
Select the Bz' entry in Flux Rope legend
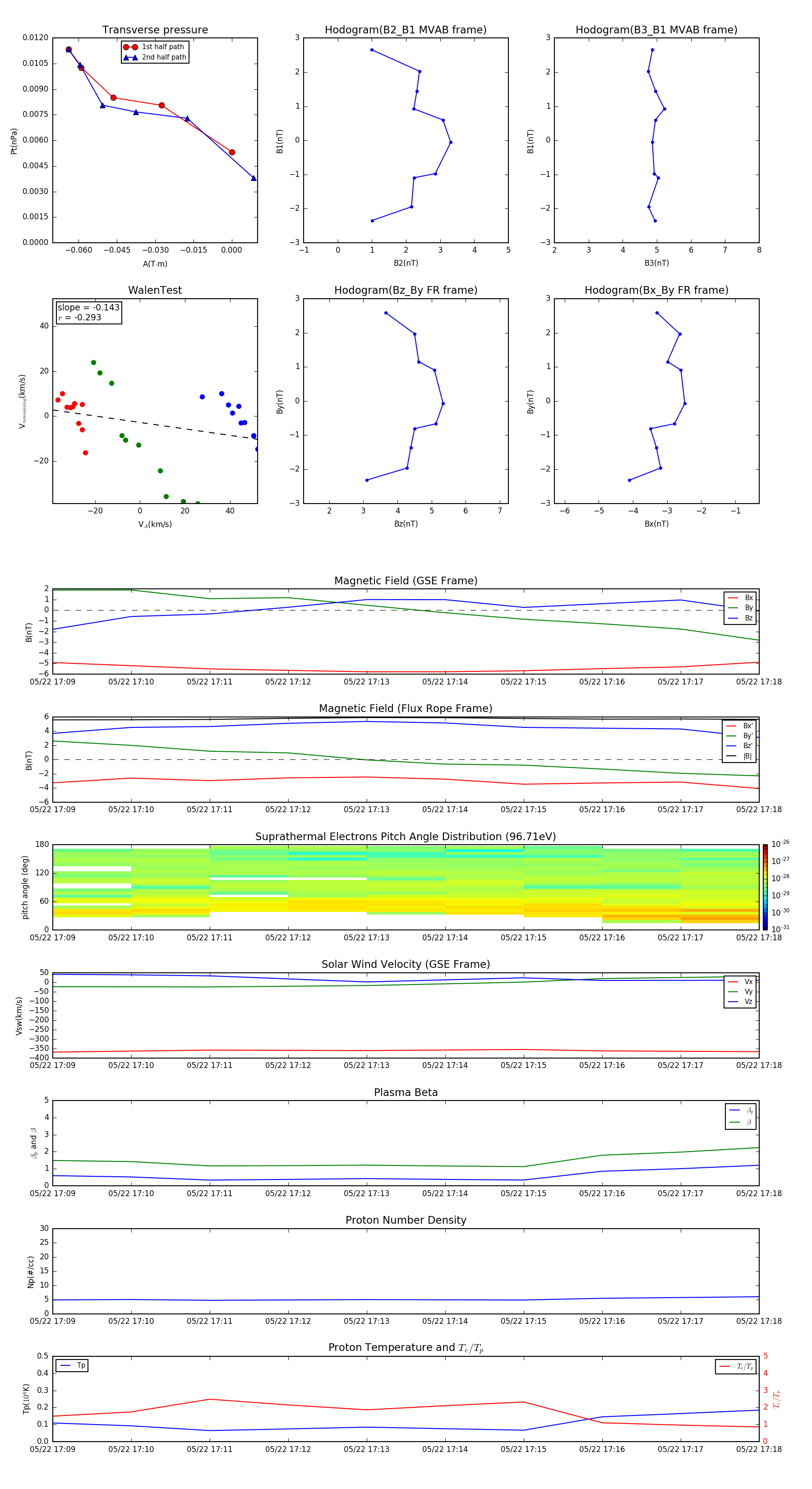[x=740, y=746]
